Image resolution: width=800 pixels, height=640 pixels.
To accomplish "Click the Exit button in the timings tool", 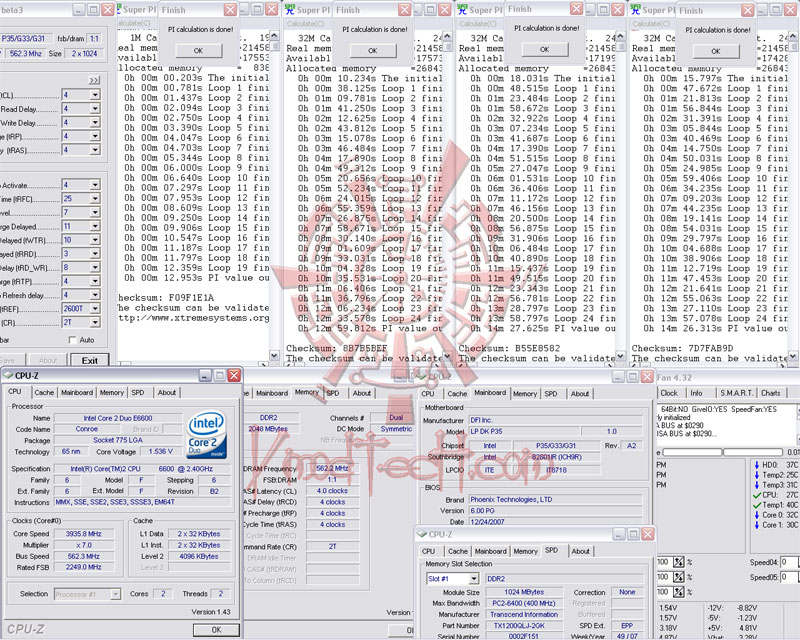I will coord(90,360).
